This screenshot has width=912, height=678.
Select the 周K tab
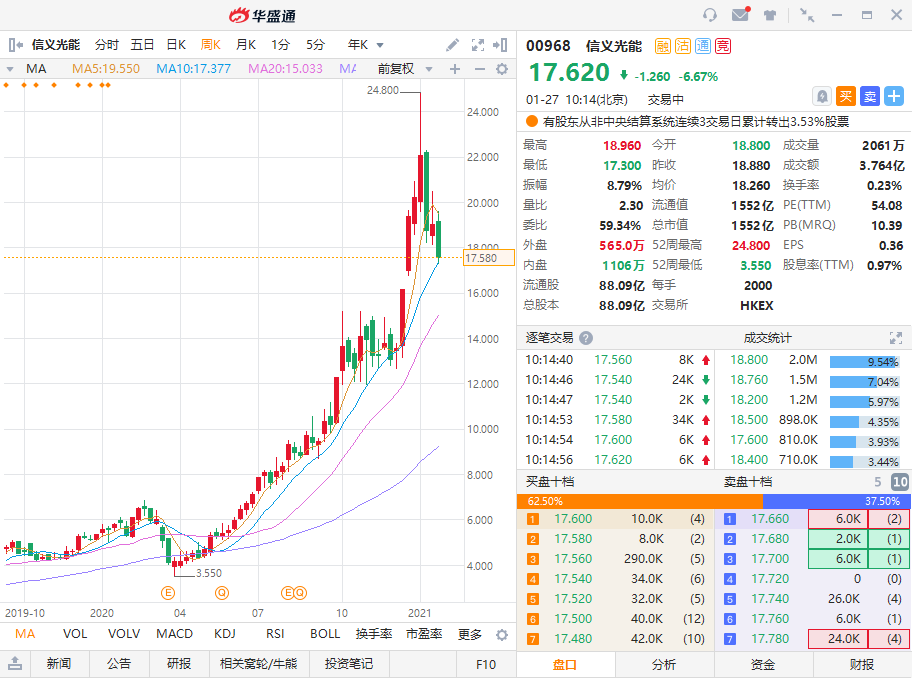tap(211, 45)
